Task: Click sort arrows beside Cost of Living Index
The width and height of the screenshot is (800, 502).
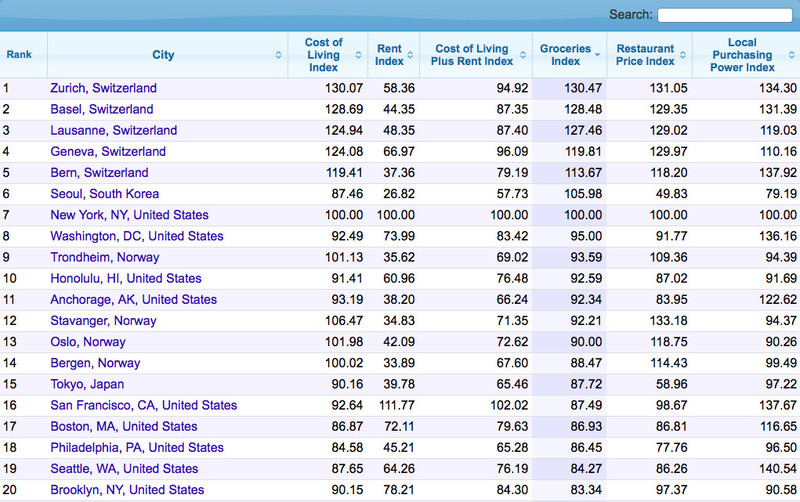Action: 358,55
